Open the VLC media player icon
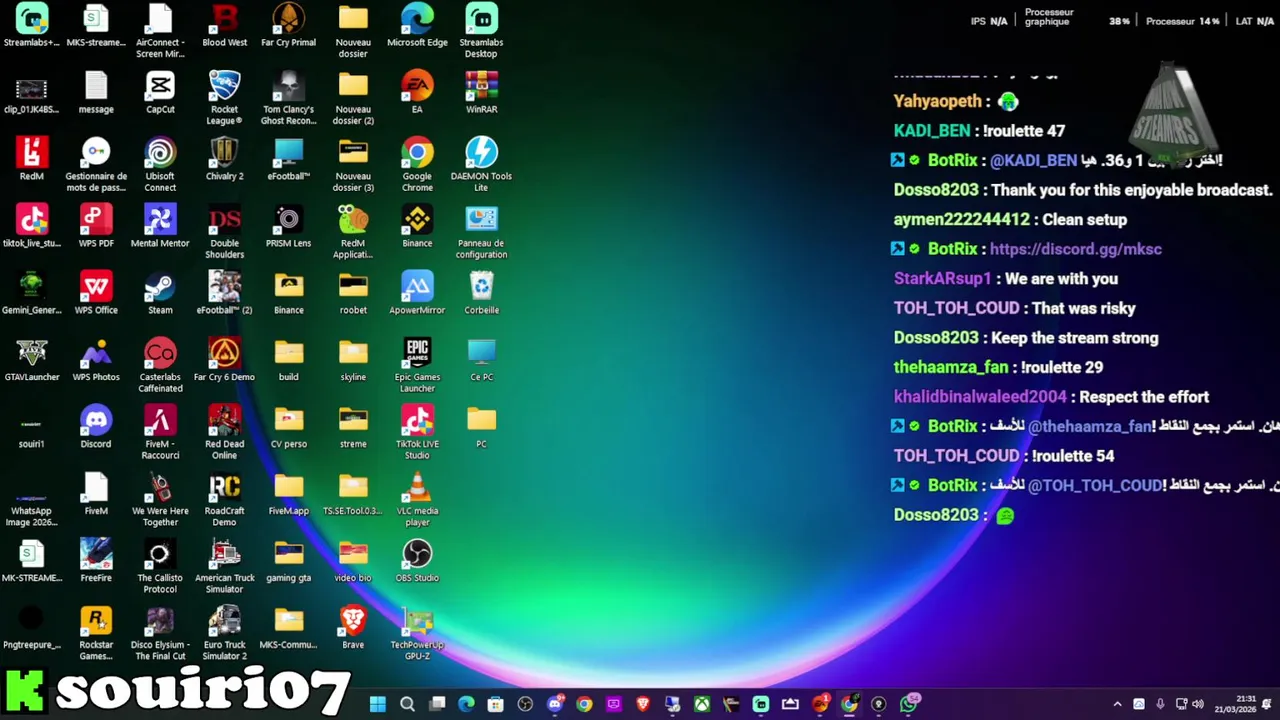This screenshot has width=1280, height=720. pyautogui.click(x=417, y=499)
